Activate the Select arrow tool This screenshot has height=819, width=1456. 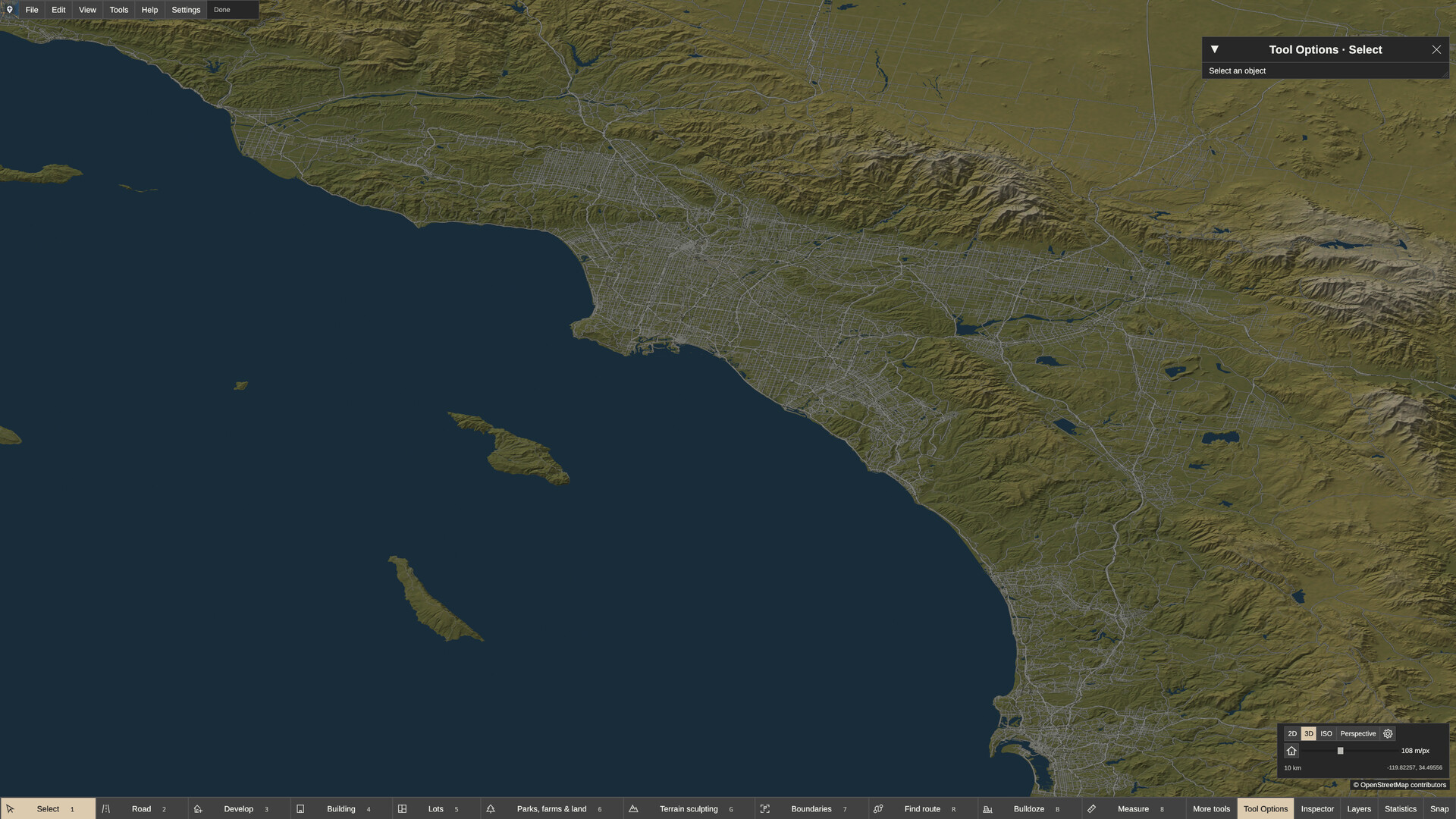tap(48, 808)
